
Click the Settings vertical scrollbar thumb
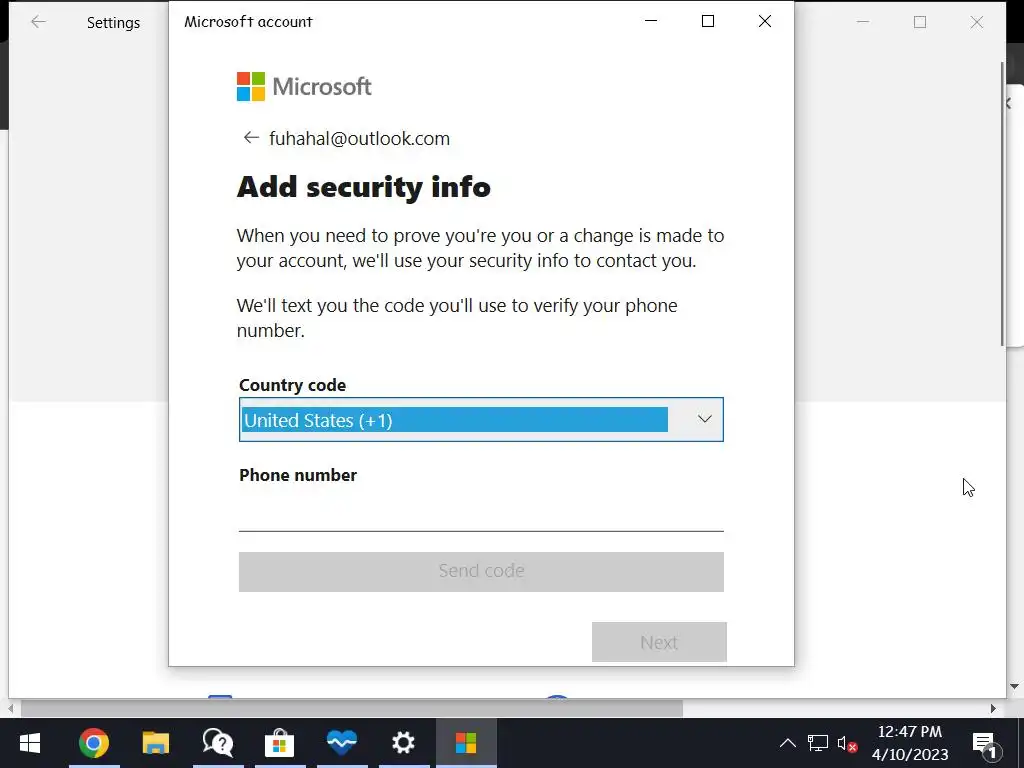point(1002,203)
